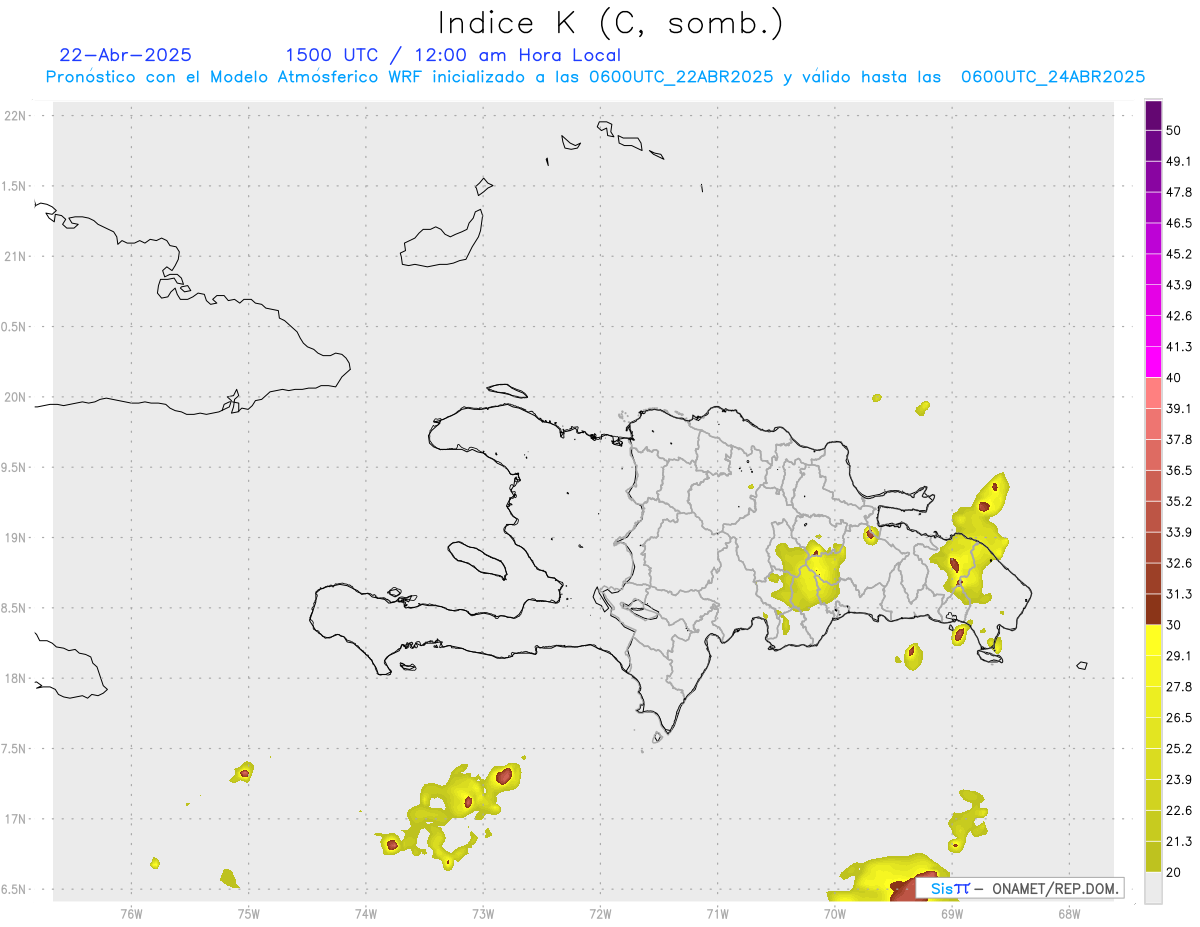Click the "68W" longitude label
The height and width of the screenshot is (927, 1200).
point(1068,913)
